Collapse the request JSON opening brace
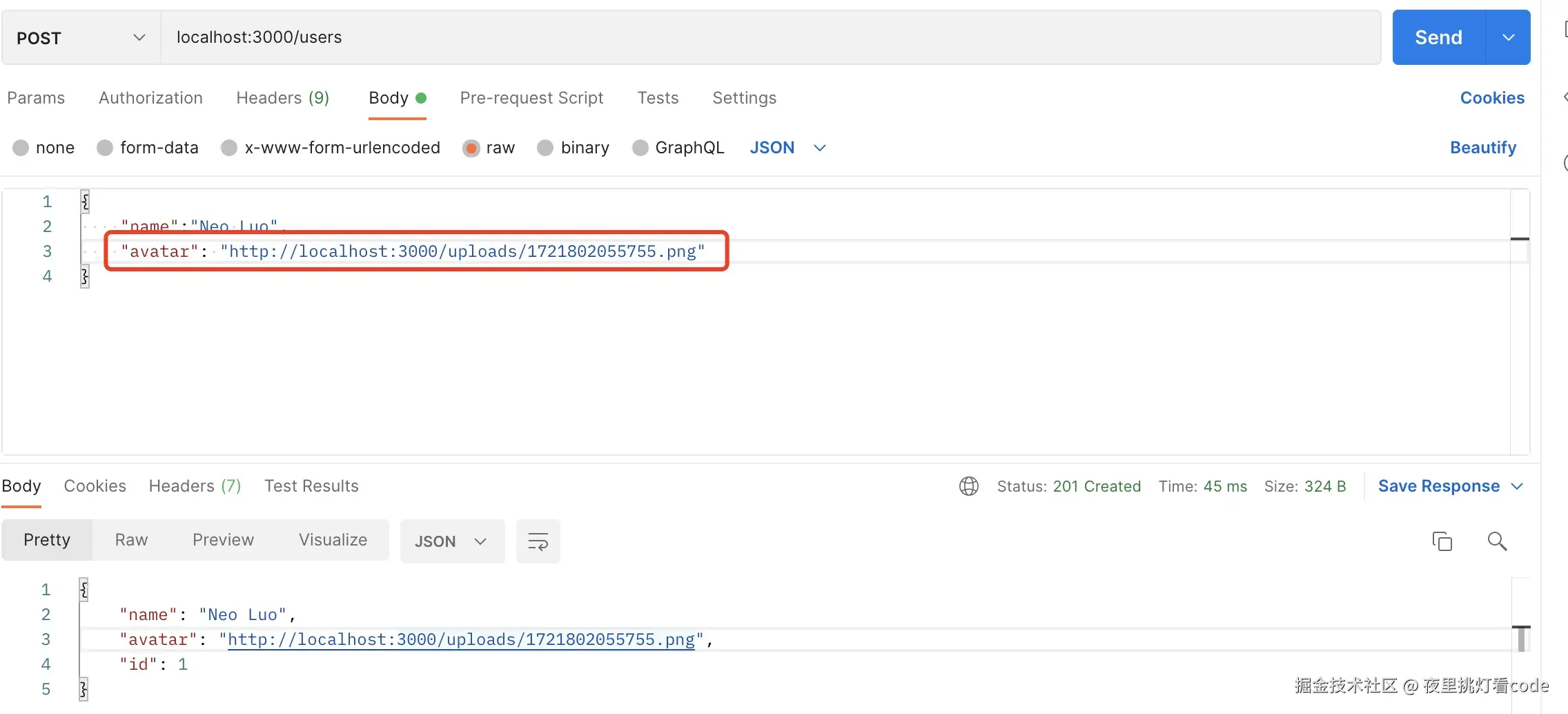Image resolution: width=1568 pixels, height=714 pixels. click(85, 202)
